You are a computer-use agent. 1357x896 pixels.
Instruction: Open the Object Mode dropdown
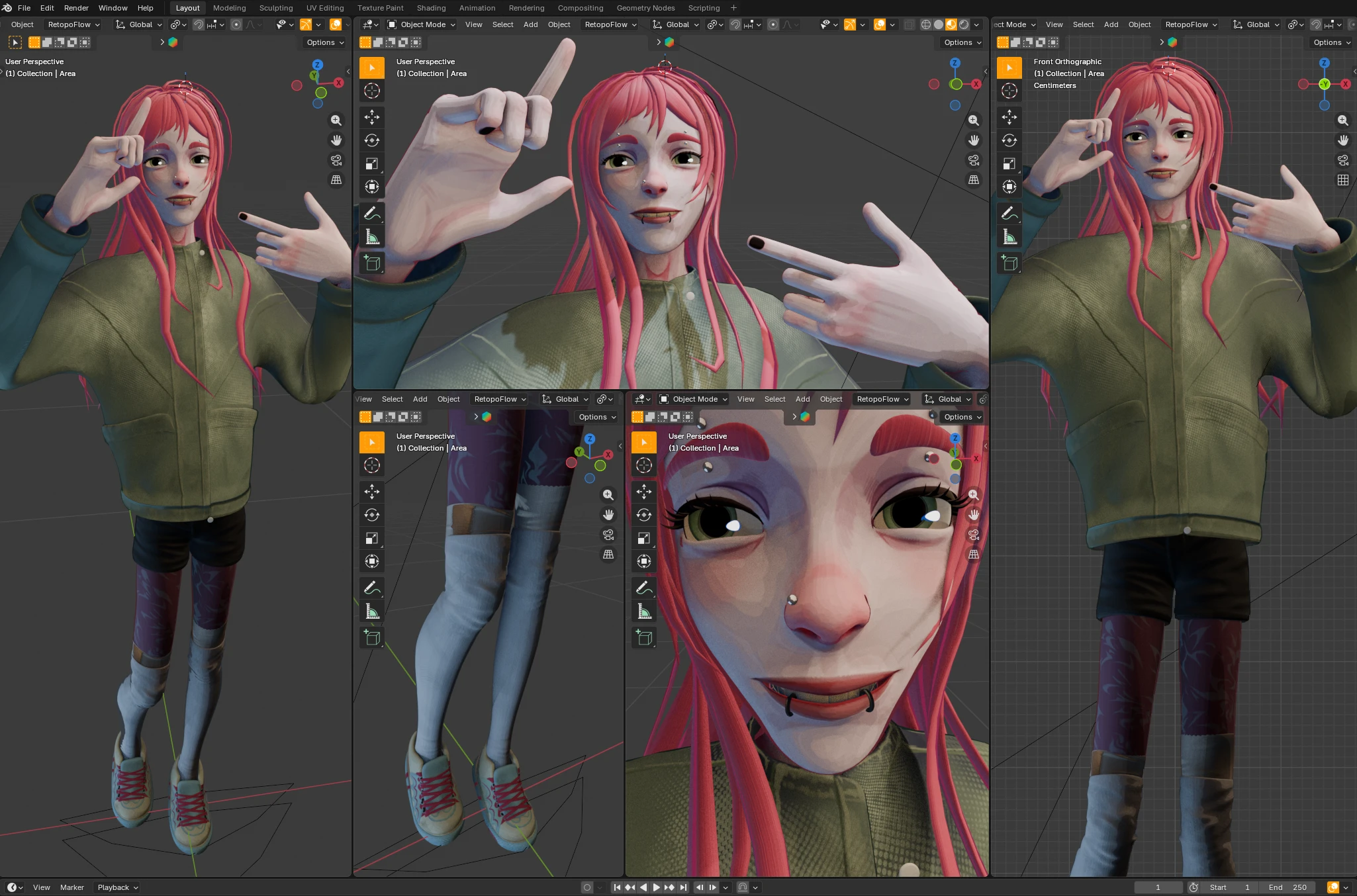point(420,24)
